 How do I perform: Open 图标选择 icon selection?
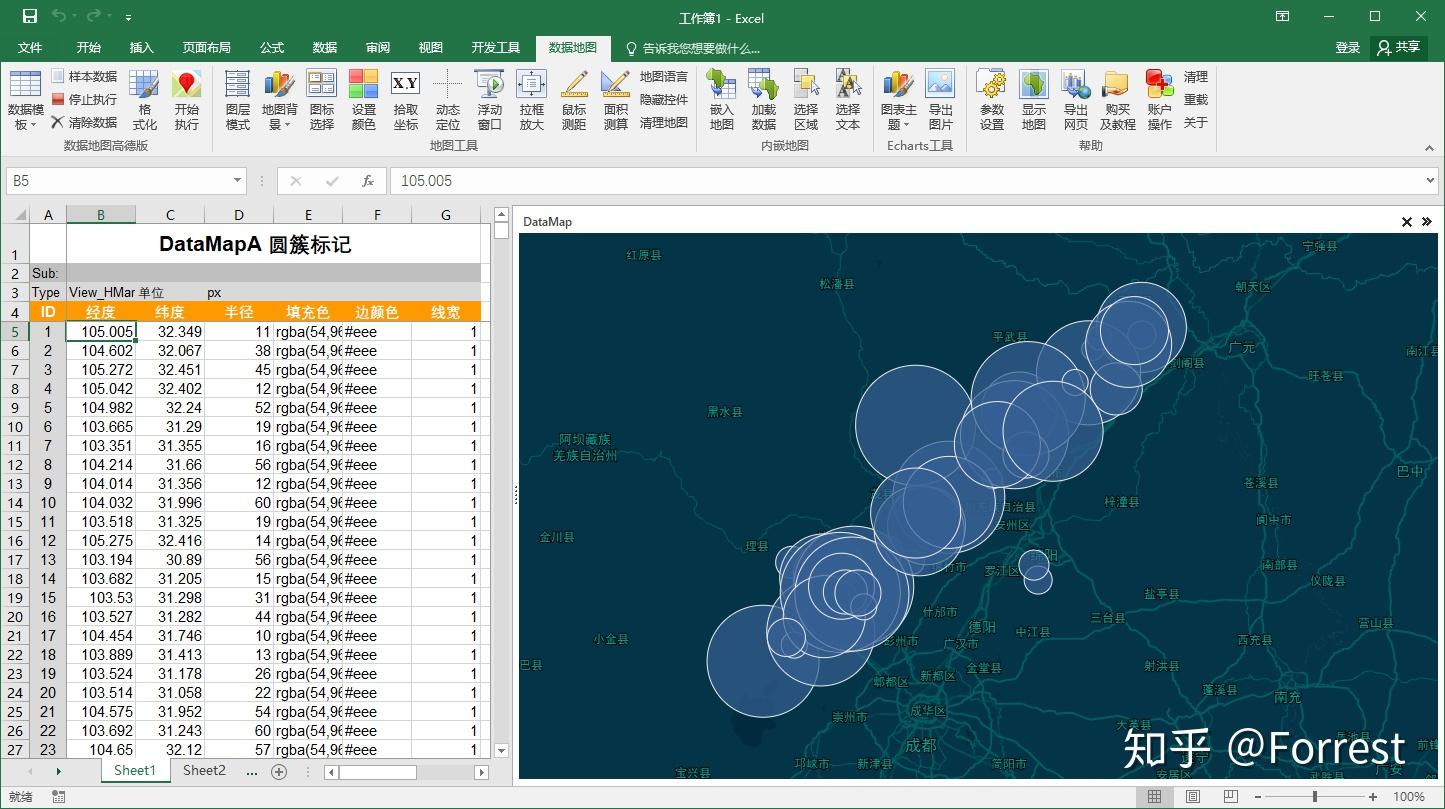click(322, 100)
